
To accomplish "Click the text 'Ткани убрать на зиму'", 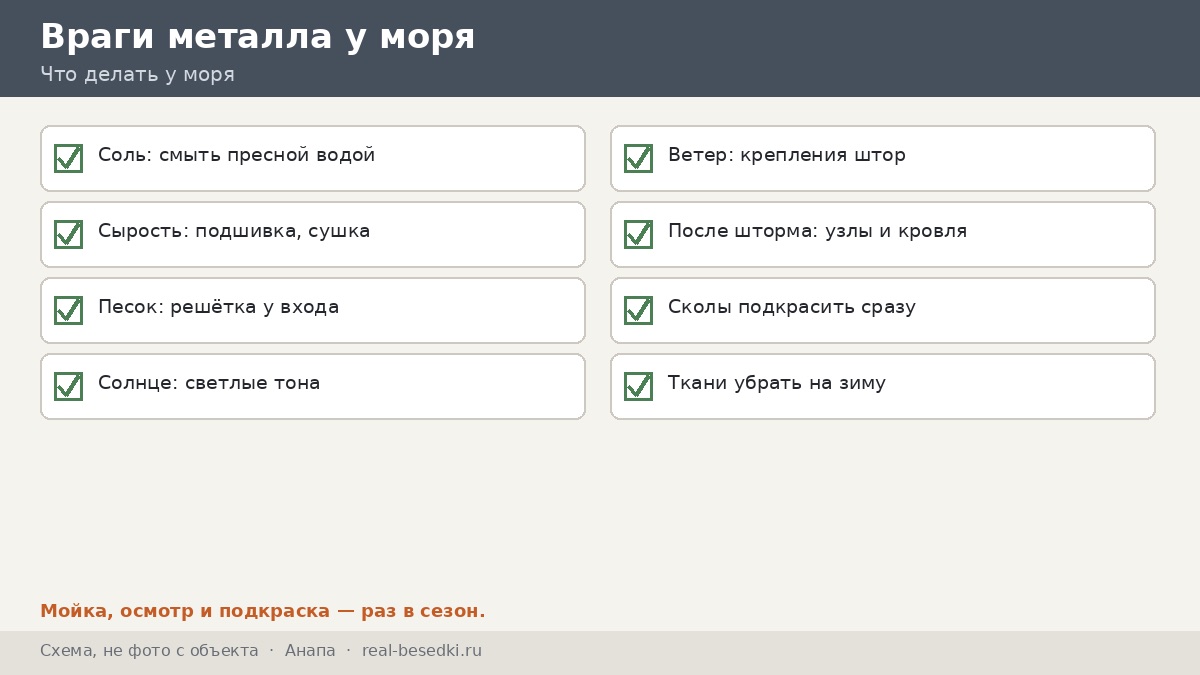I will 777,384.
